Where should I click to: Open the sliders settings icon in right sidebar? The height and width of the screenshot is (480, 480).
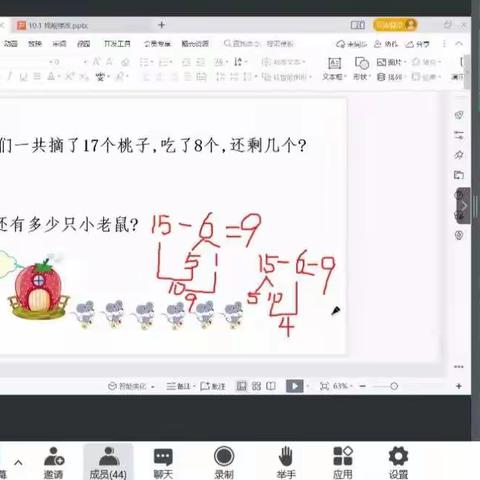tap(459, 135)
